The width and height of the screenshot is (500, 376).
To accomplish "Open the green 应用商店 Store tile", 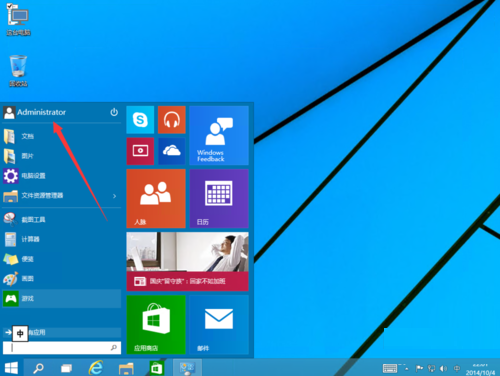I will point(156,325).
